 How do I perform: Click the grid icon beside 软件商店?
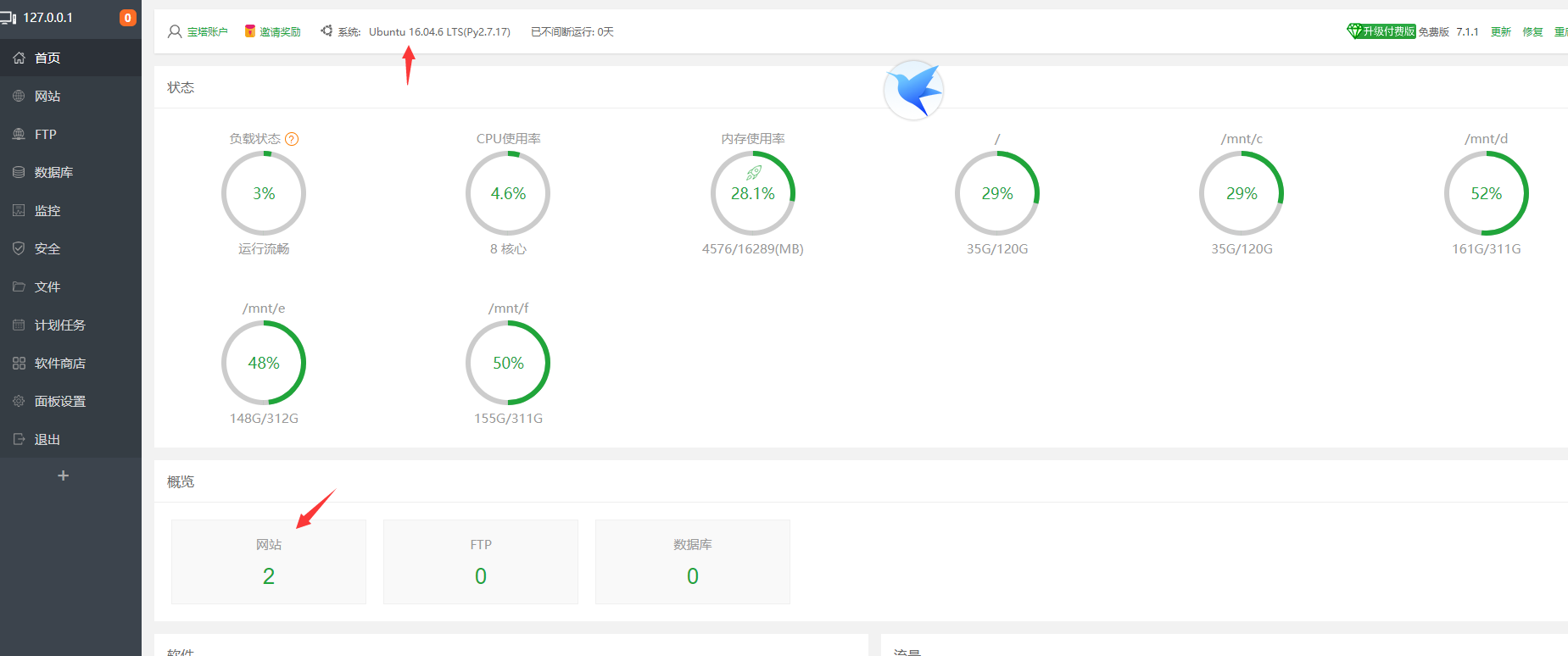pyautogui.click(x=19, y=363)
